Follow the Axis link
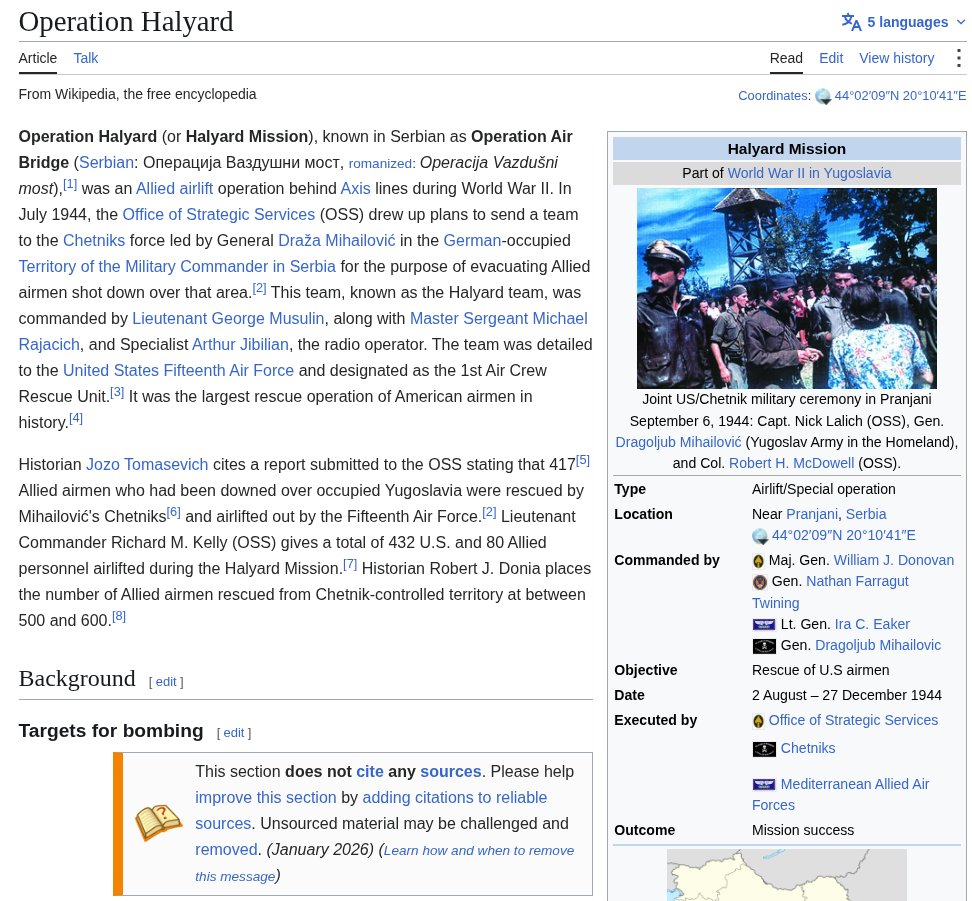 355,189
